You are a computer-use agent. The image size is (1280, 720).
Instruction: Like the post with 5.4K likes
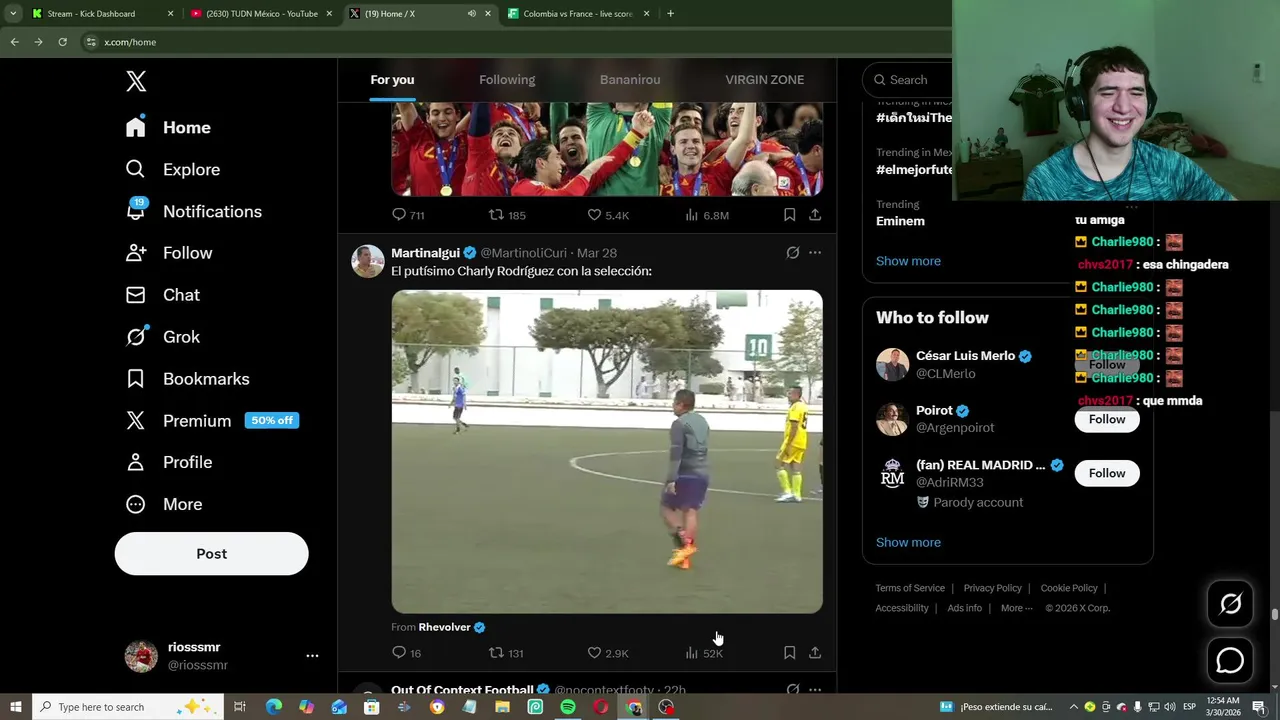[607, 215]
